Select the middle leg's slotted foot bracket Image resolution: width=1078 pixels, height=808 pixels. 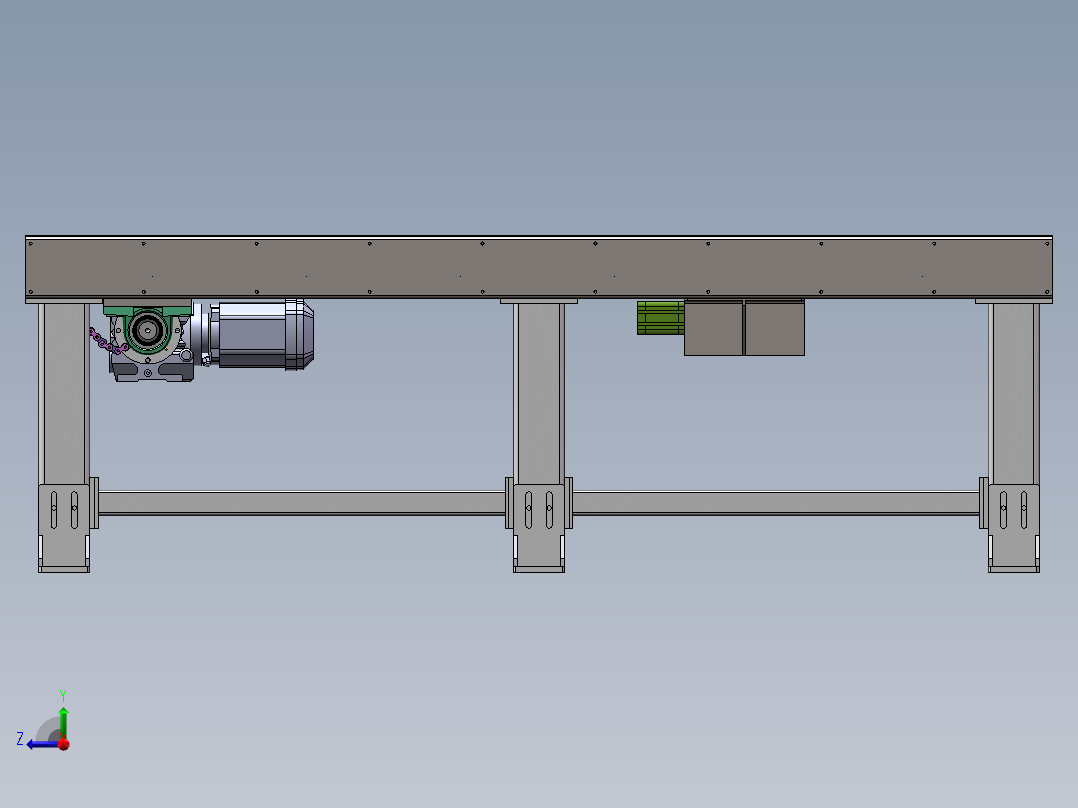(539, 528)
